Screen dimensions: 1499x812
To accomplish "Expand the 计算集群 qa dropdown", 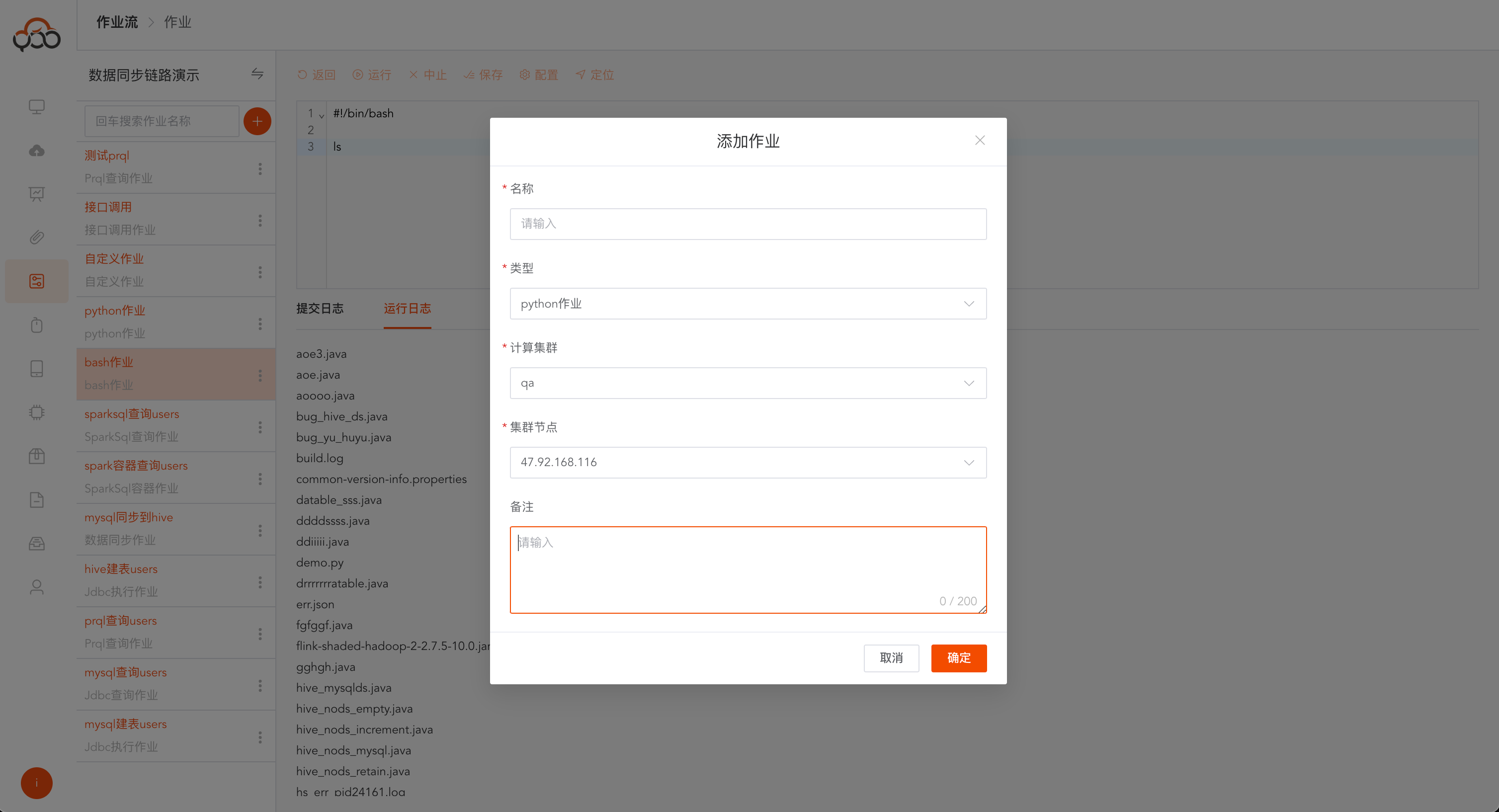I will pos(747,383).
